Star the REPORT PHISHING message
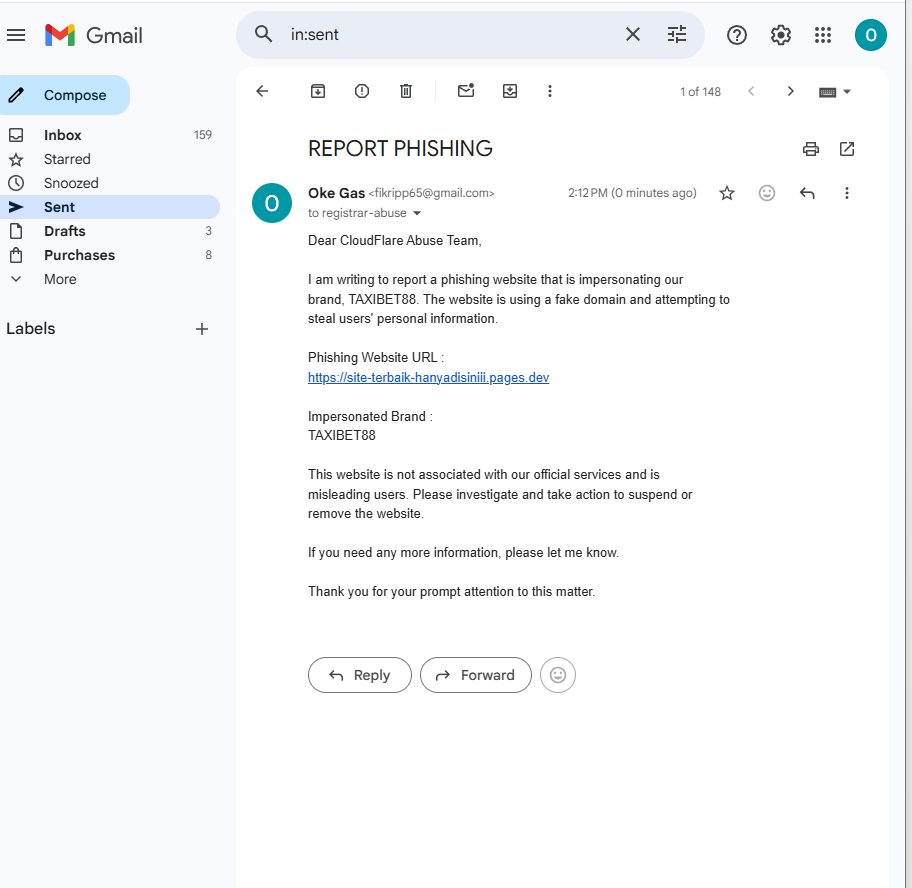912x888 pixels. 726,193
